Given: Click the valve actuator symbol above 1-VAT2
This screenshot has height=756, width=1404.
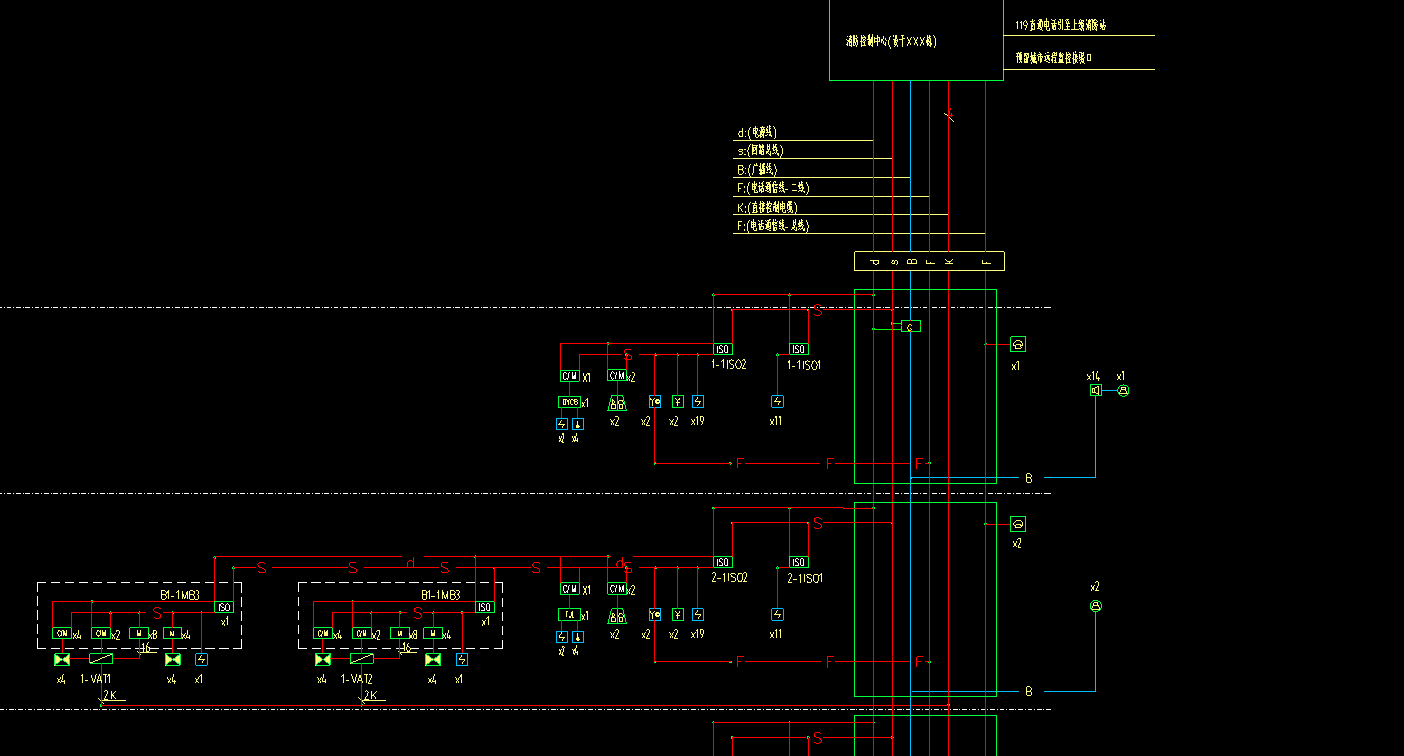Looking at the screenshot, I should pos(361,659).
